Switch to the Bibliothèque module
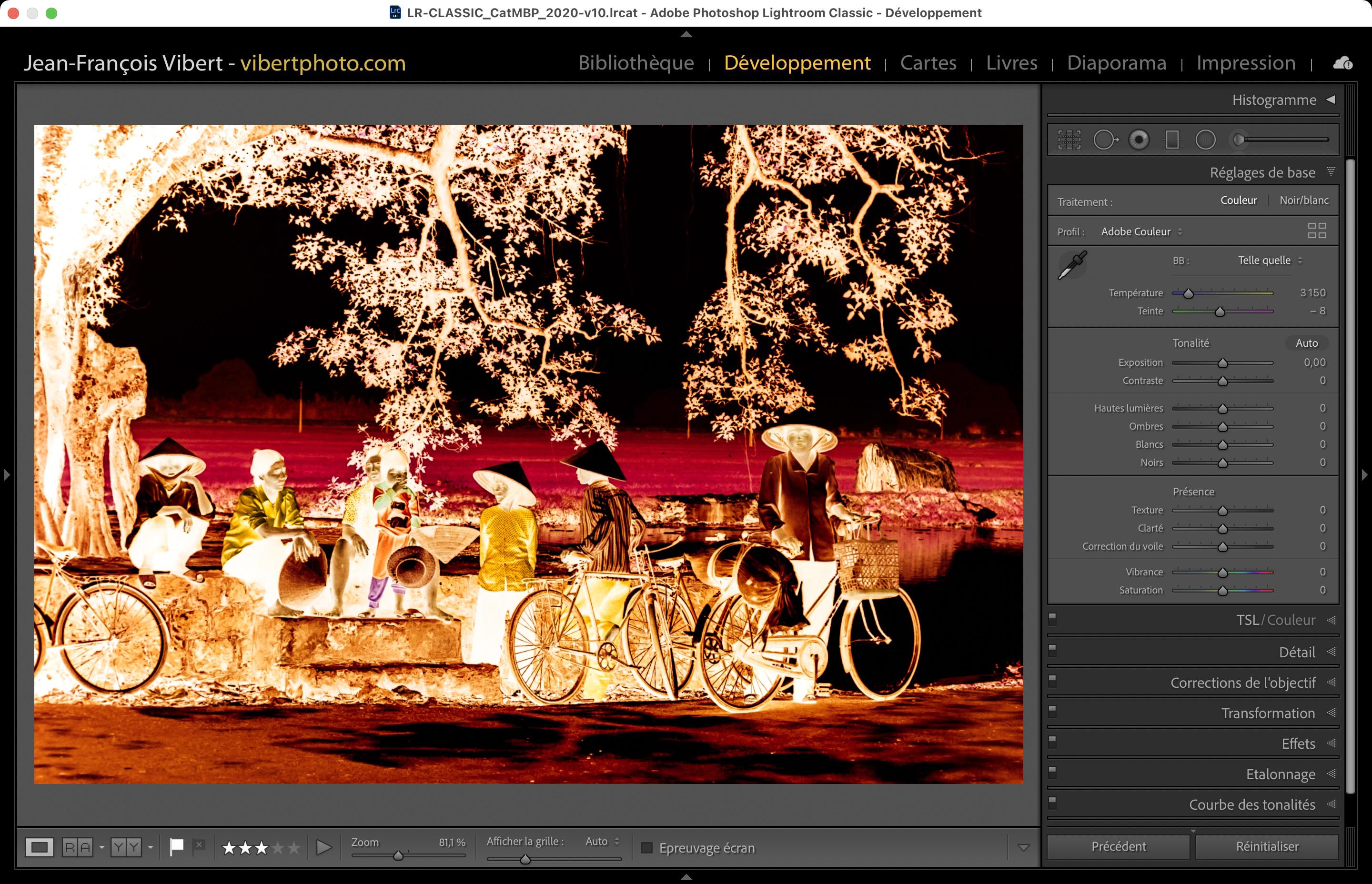Image resolution: width=1372 pixels, height=884 pixels. click(x=636, y=62)
